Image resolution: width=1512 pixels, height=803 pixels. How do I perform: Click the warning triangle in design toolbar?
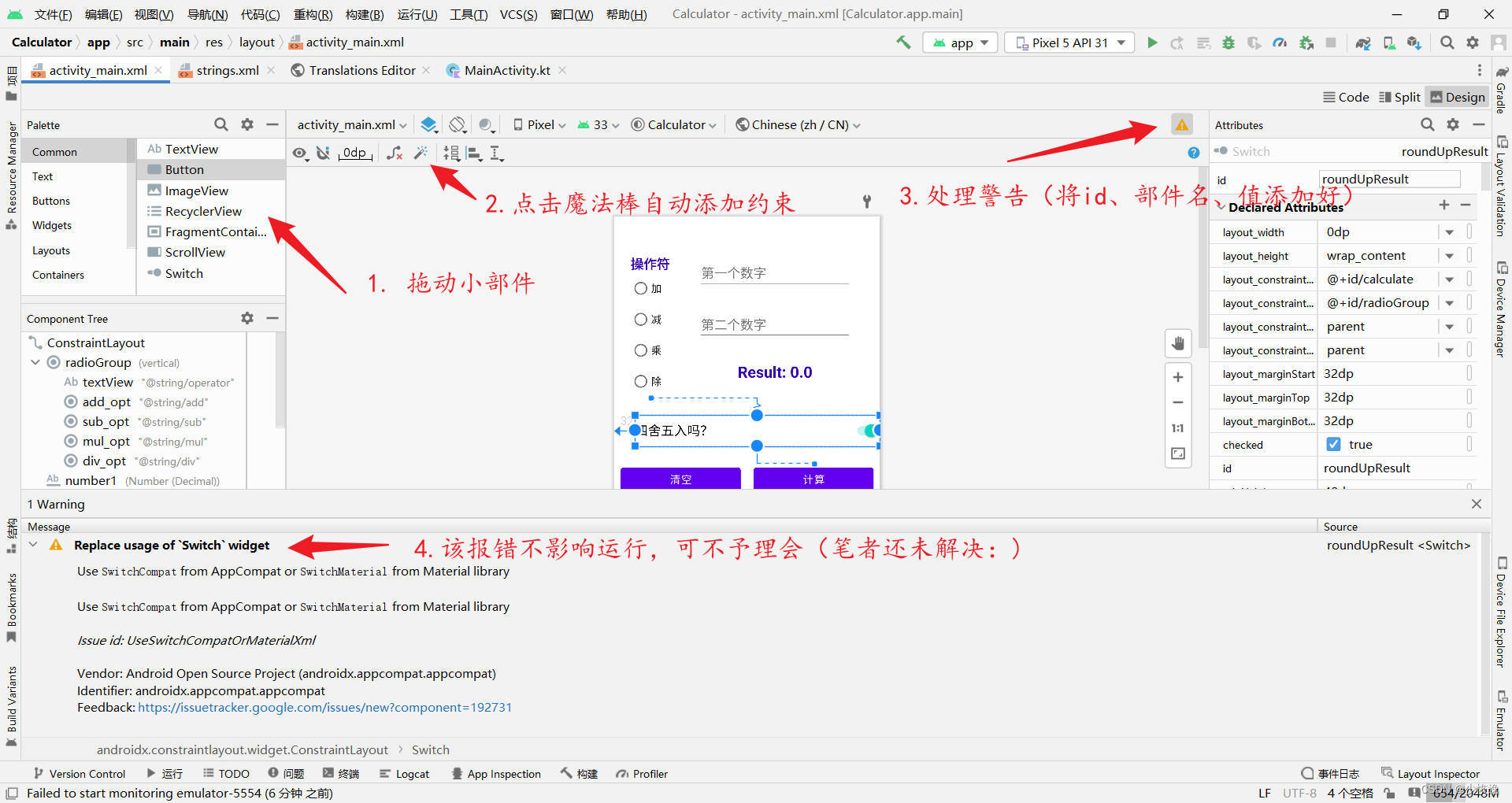click(x=1182, y=124)
